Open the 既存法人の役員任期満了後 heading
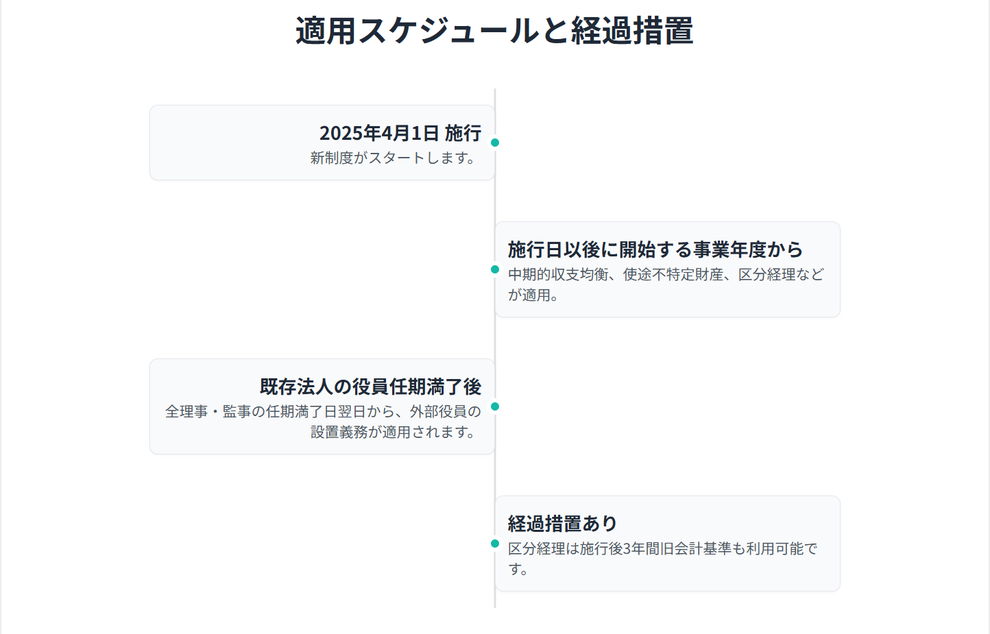Viewport: 990px width, 634px height. click(x=370, y=387)
